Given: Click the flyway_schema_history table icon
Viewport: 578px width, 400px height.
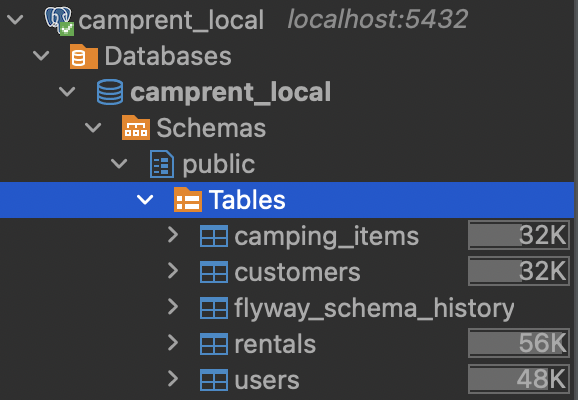Looking at the screenshot, I should tap(214, 308).
